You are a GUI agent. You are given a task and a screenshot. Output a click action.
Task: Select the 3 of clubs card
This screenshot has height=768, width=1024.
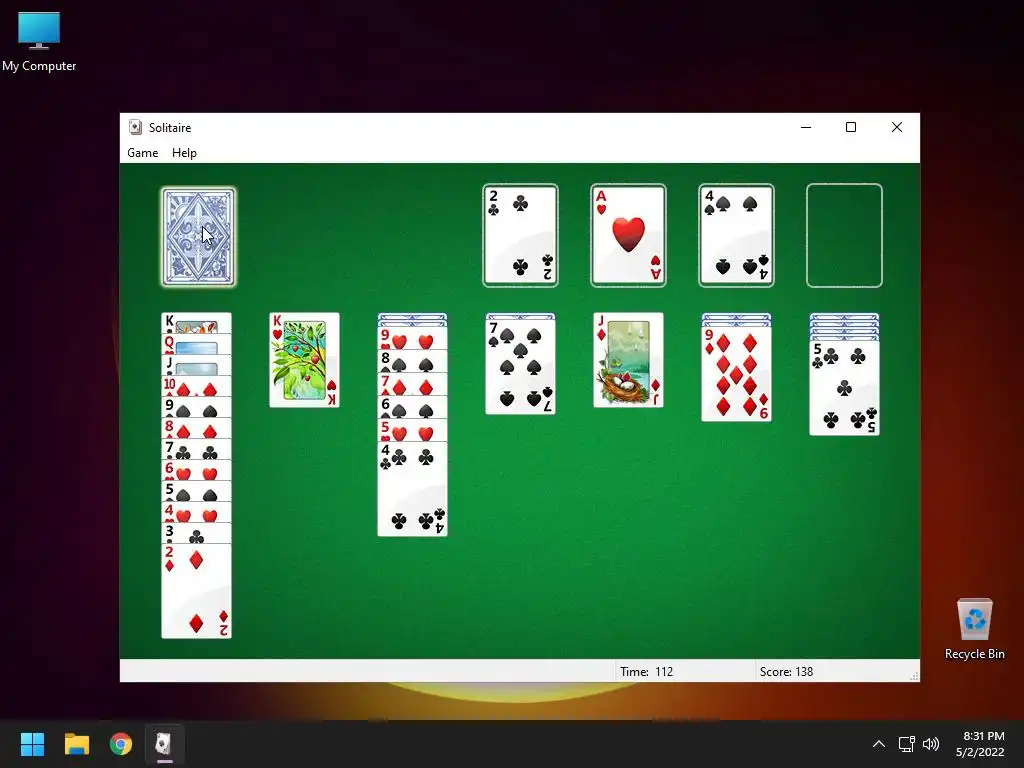(x=197, y=534)
